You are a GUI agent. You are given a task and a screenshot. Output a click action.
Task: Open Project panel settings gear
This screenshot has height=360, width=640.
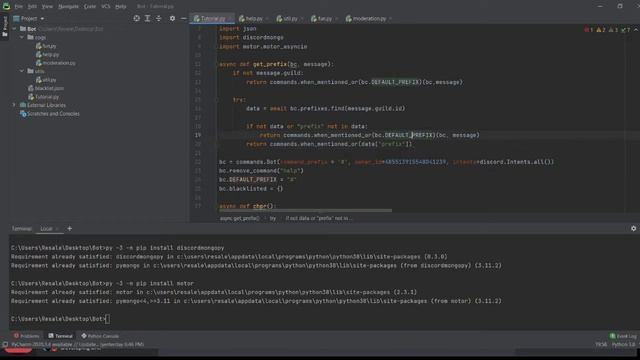point(172,18)
